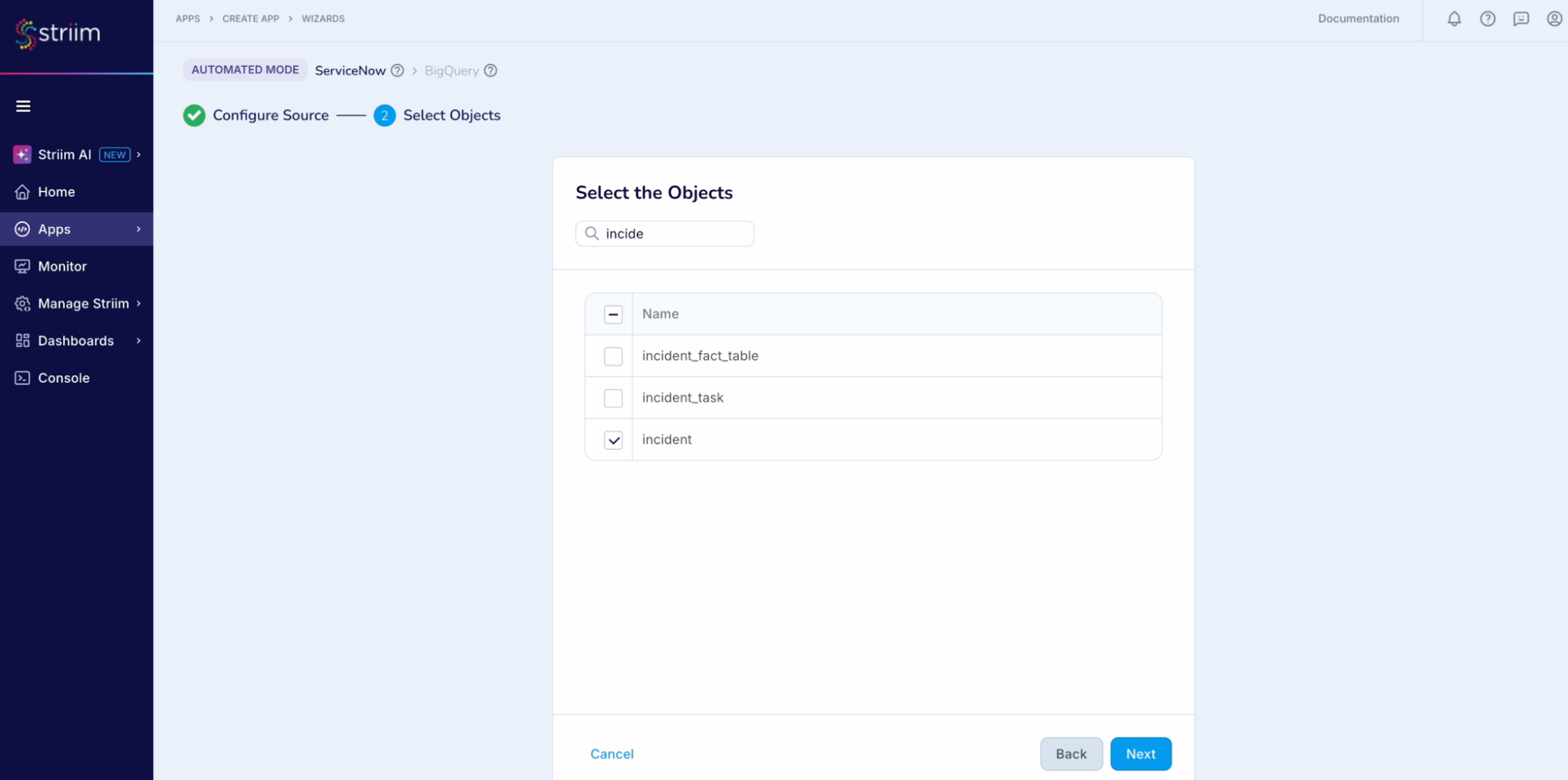
Task: Go to APPS breadcrumb
Action: pos(187,19)
